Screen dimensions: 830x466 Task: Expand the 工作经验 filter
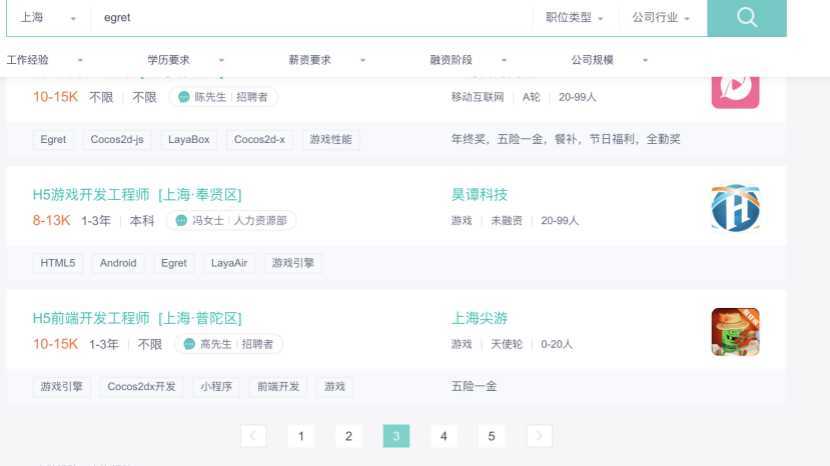[45, 60]
